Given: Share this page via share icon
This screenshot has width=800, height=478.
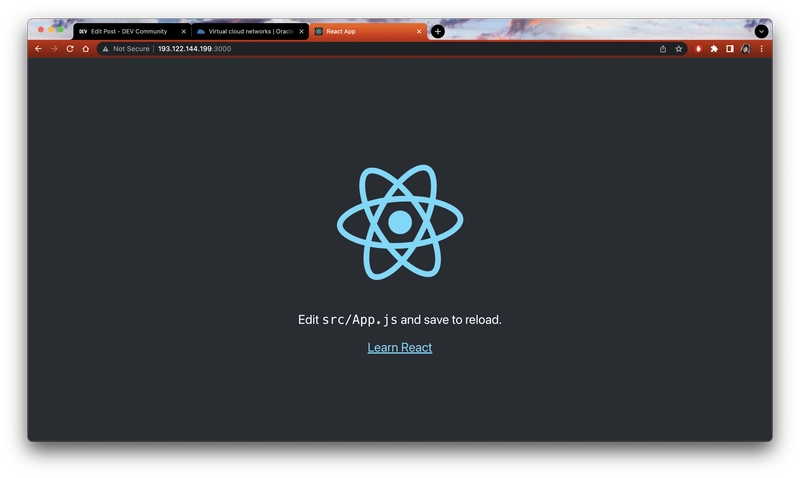Looking at the screenshot, I should [663, 49].
